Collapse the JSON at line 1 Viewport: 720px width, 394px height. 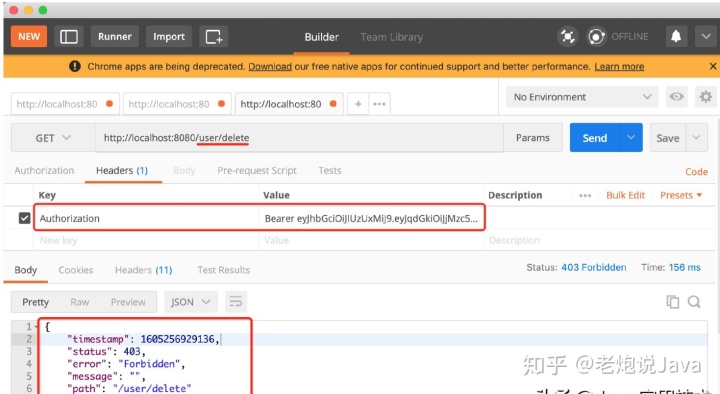[36, 326]
